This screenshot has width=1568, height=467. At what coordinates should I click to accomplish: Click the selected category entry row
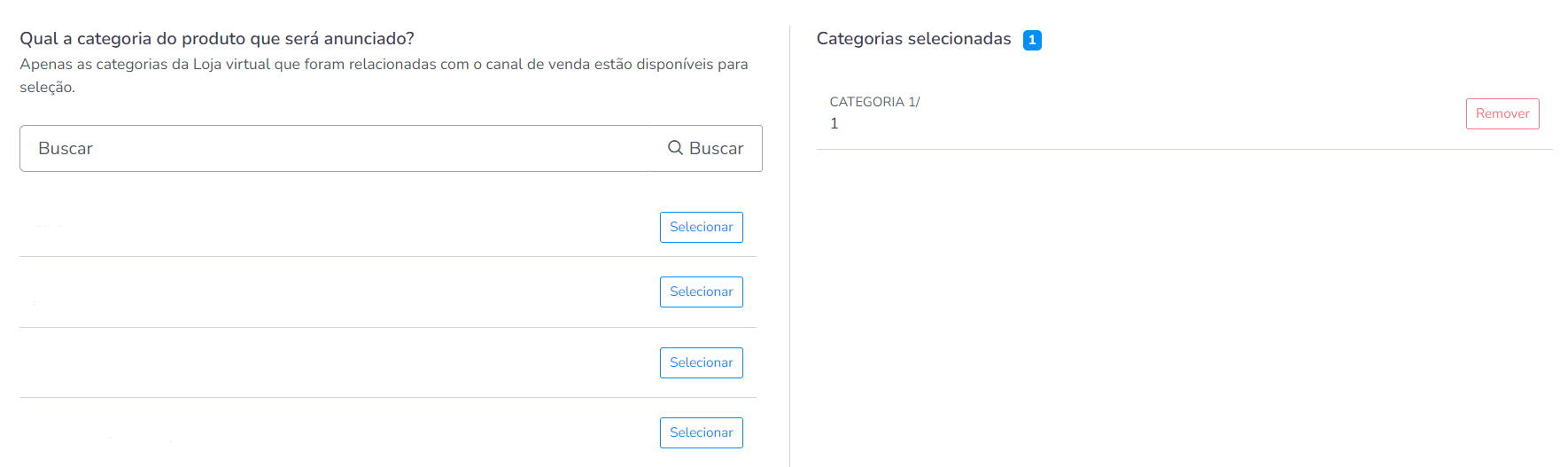click(1184, 113)
